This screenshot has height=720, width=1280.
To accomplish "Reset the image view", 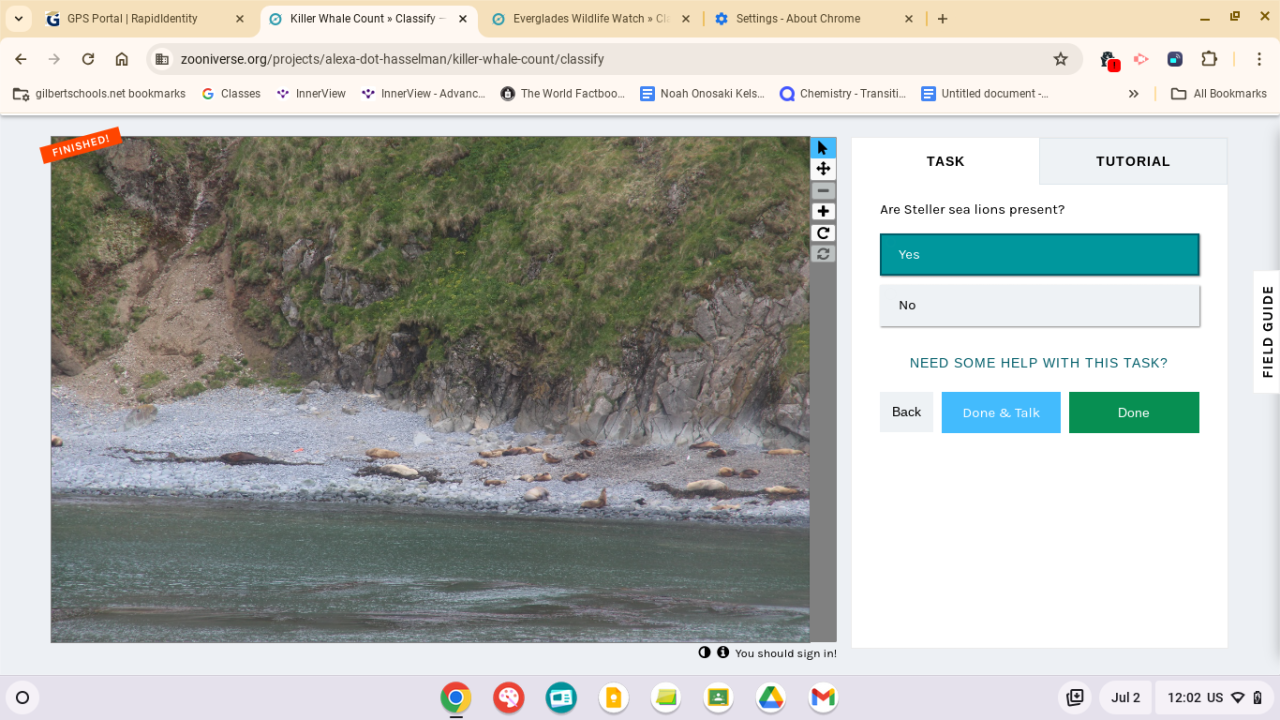I will click(x=823, y=254).
